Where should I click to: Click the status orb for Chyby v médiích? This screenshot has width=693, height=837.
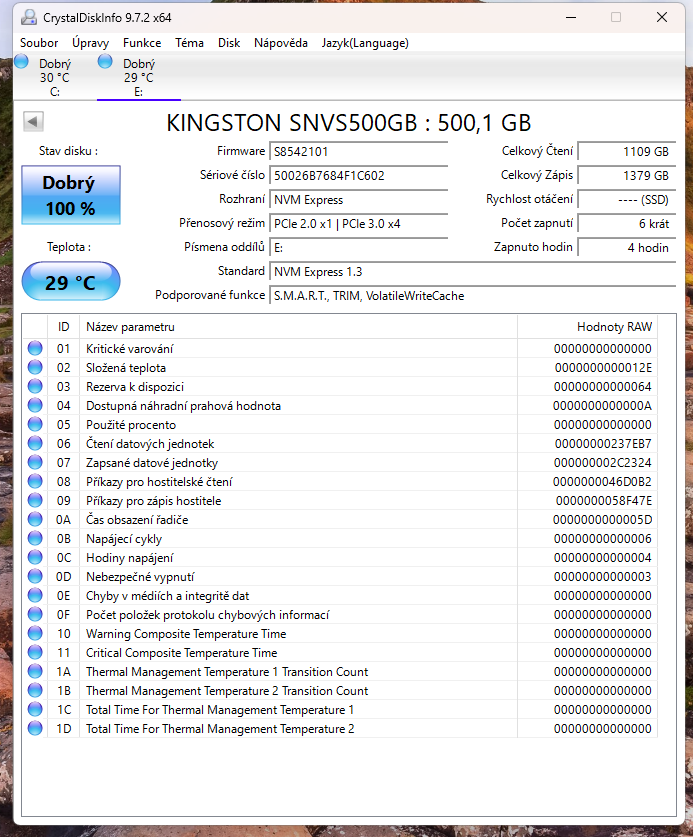coord(35,596)
